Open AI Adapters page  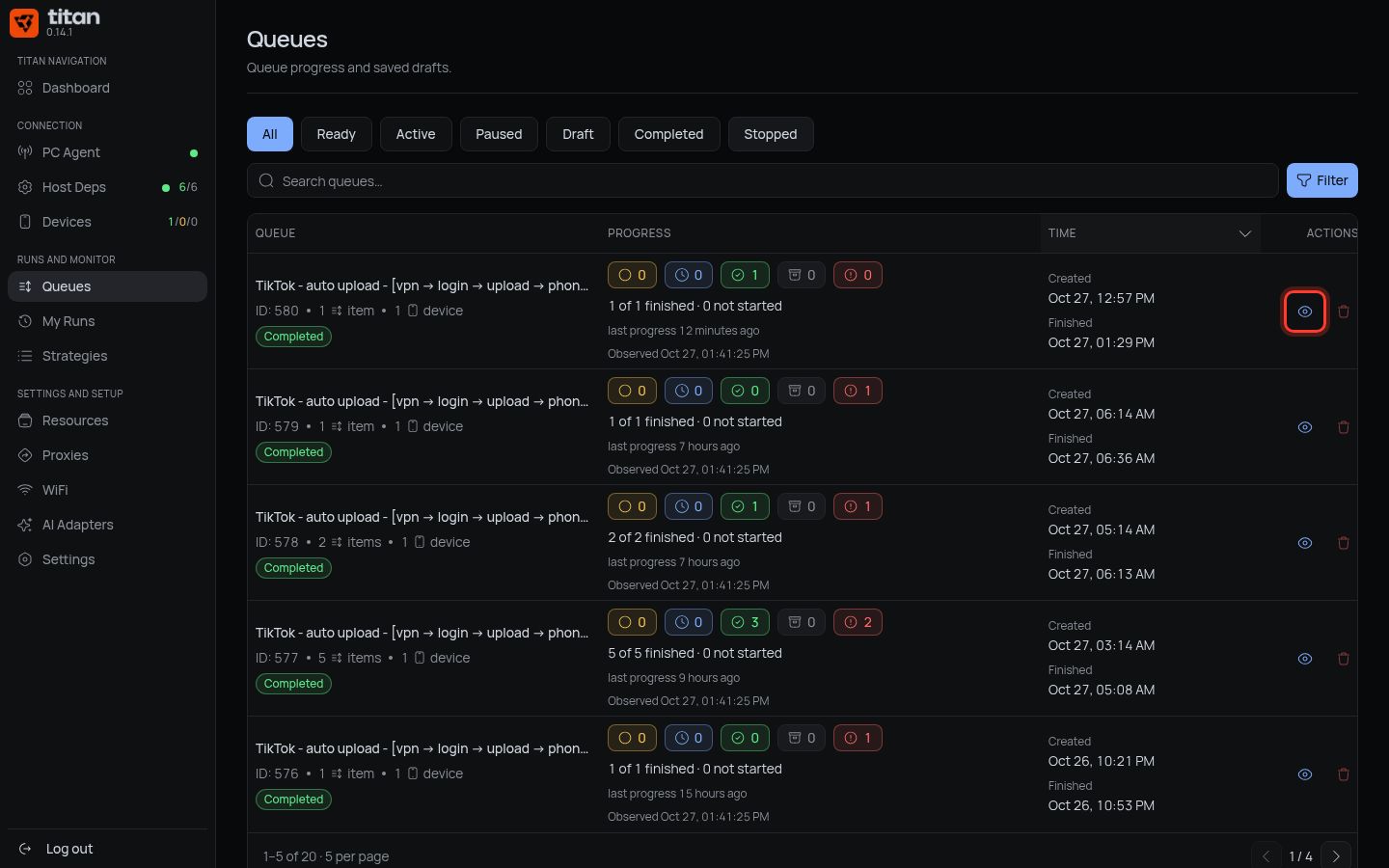point(107,525)
